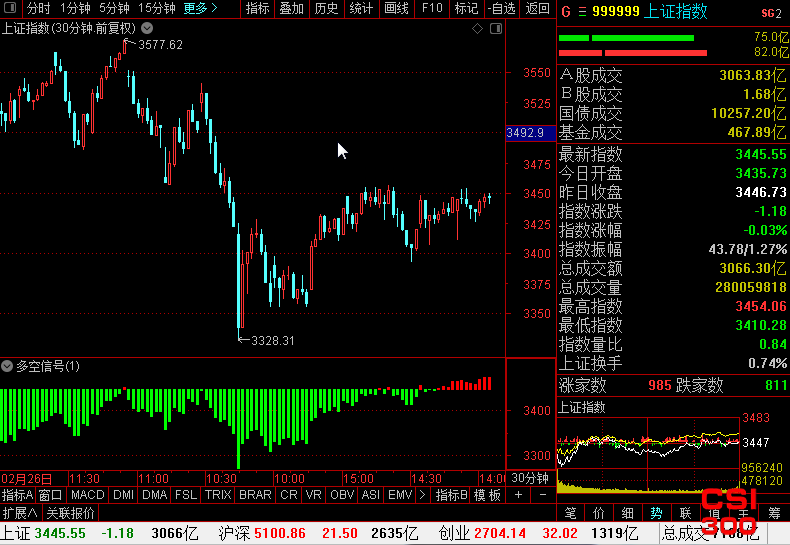Viewport: 790px width, 545px height.
Task: Select the 筹 chip distribution tab
Action: pos(774,513)
